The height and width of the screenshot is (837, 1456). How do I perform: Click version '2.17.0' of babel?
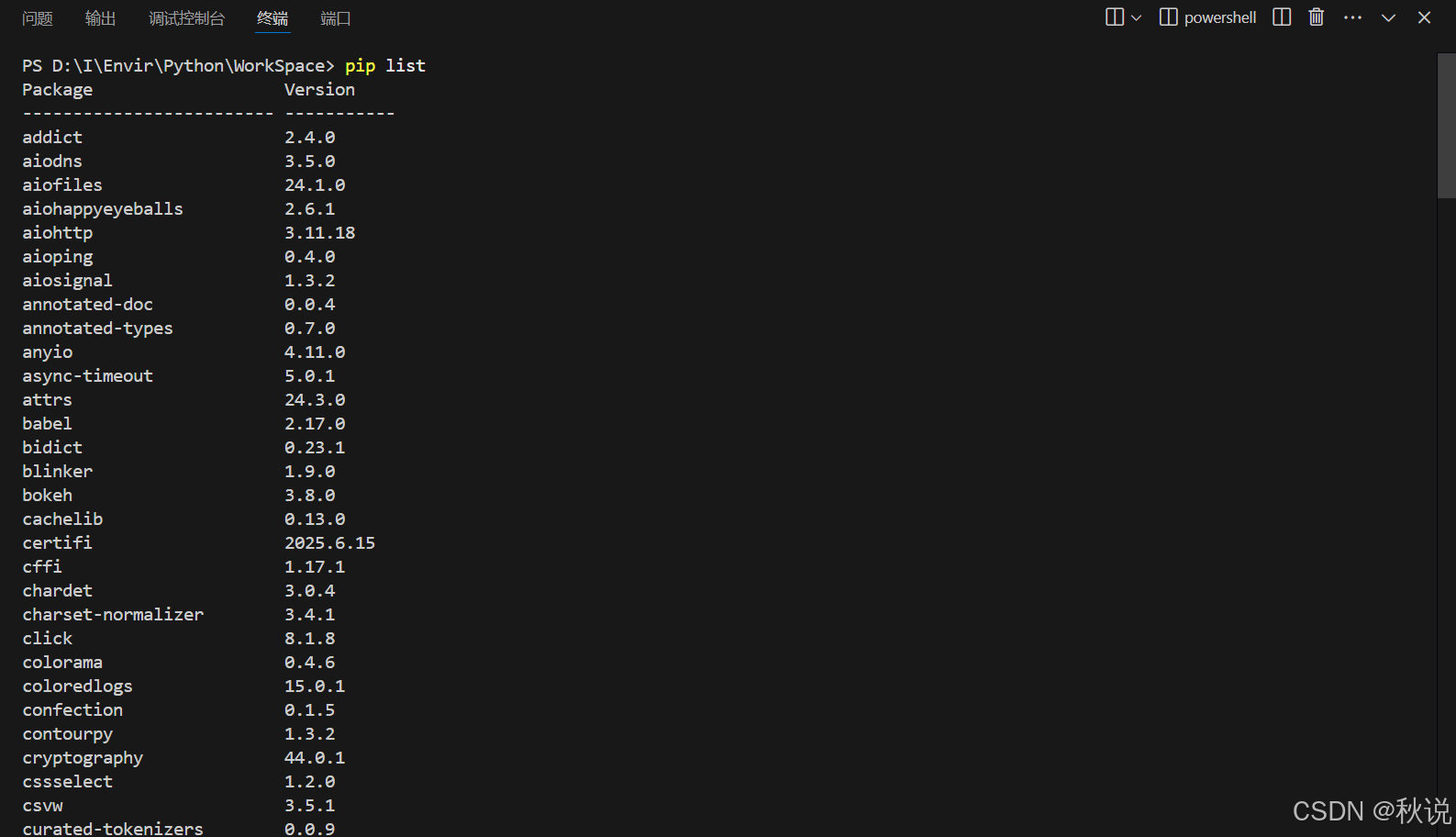click(x=315, y=423)
